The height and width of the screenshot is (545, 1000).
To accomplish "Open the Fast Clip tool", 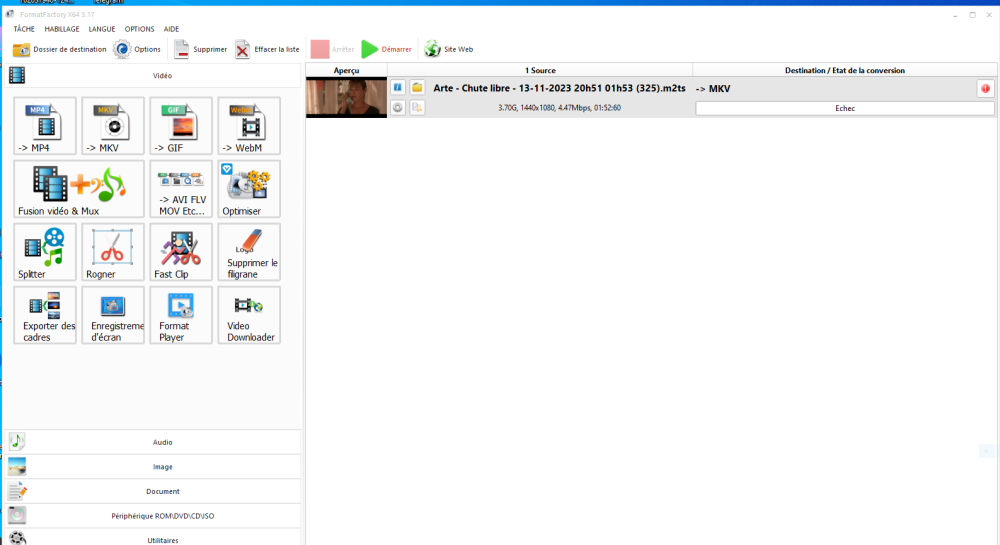I will 181,252.
